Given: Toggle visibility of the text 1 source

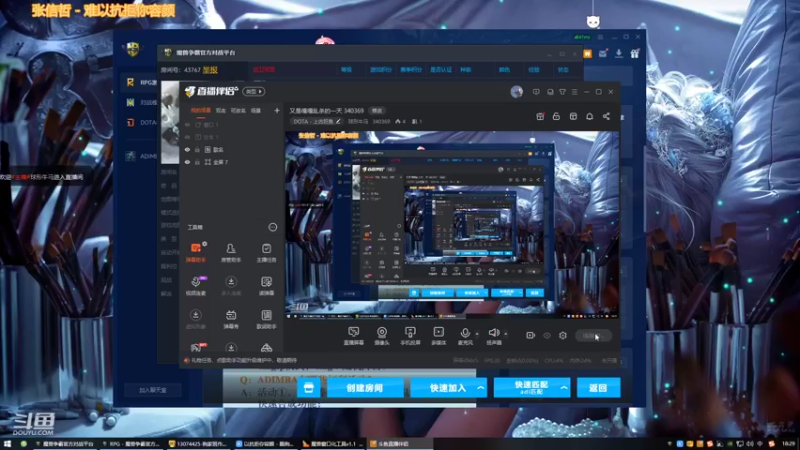Looking at the screenshot, I should 187,137.
